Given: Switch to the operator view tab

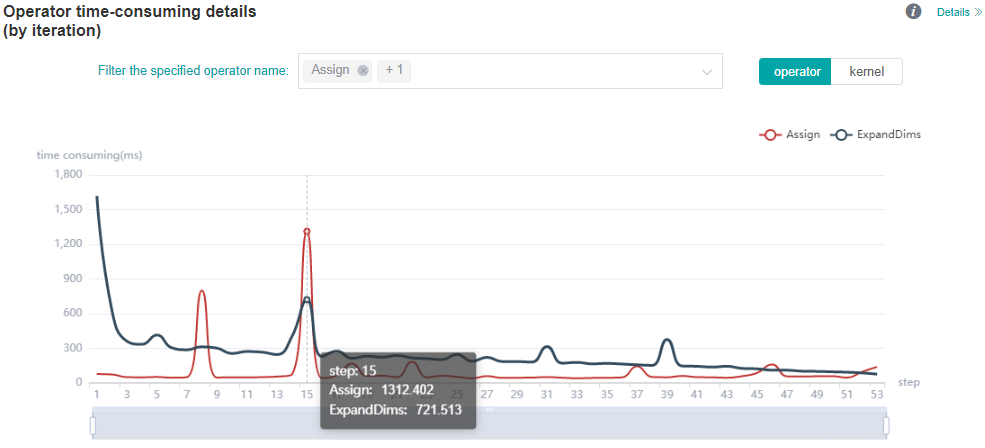Looking at the screenshot, I should 795,72.
